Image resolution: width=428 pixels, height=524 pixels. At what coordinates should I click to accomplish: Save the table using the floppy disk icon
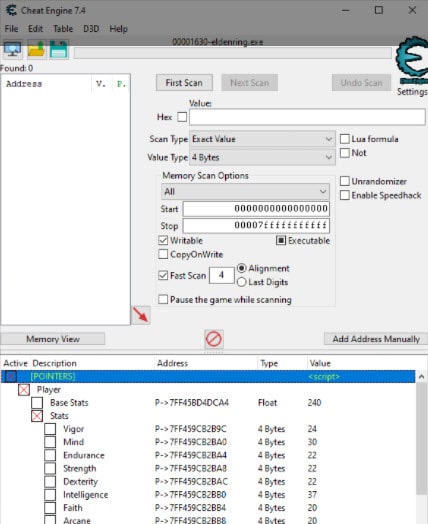[x=59, y=50]
